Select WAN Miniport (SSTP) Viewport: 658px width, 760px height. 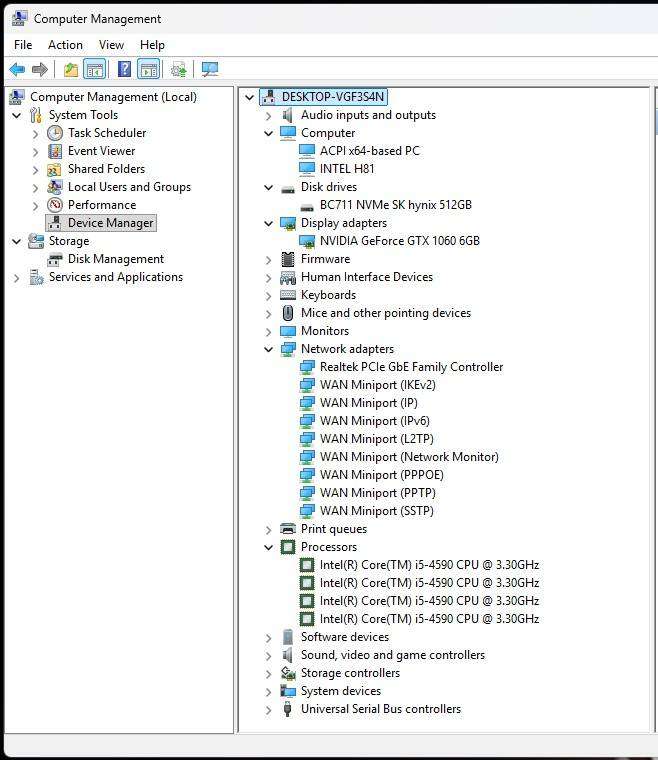tap(376, 511)
